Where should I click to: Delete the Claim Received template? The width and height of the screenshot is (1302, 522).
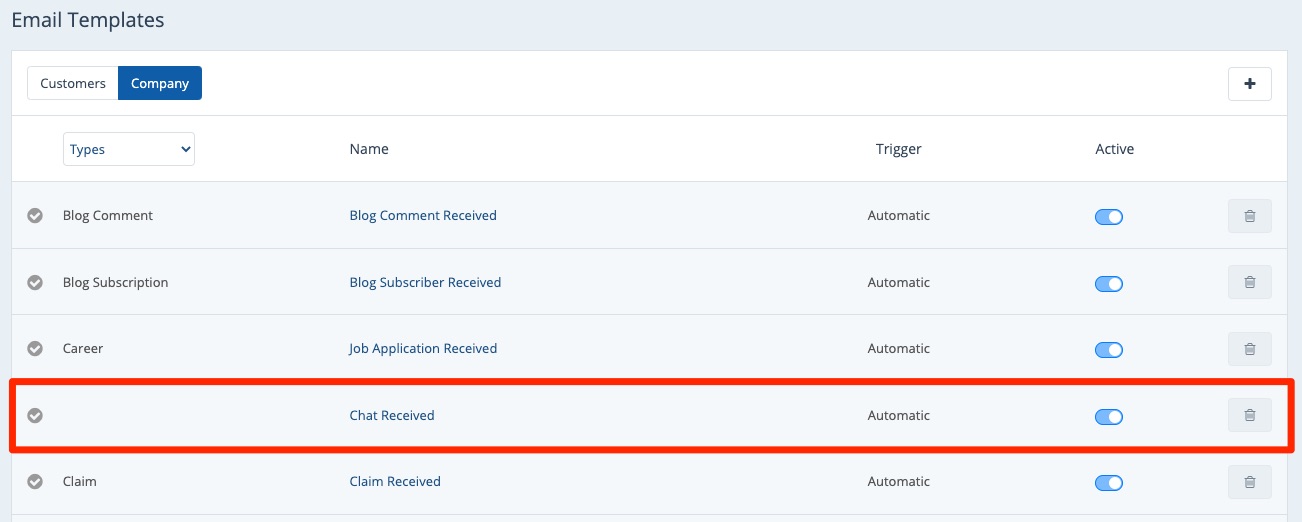(x=1249, y=482)
